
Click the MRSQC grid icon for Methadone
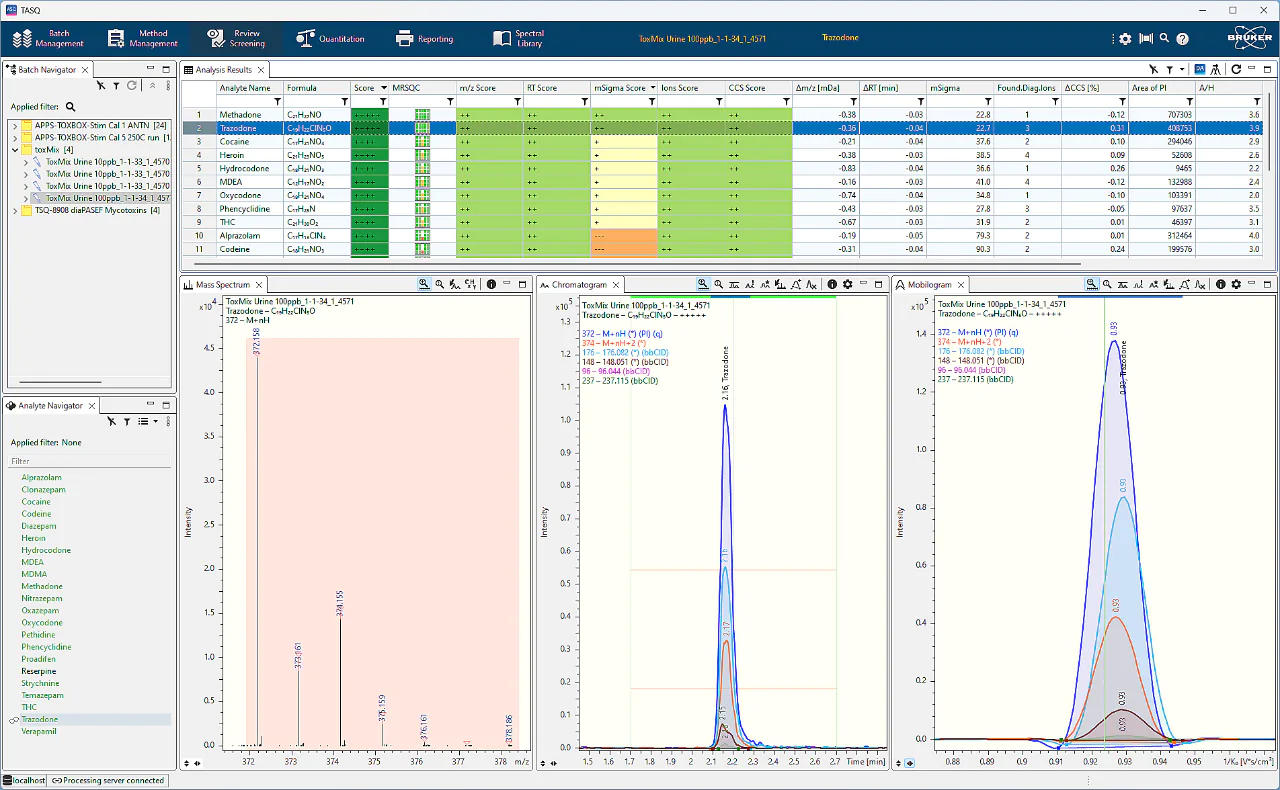(422, 115)
